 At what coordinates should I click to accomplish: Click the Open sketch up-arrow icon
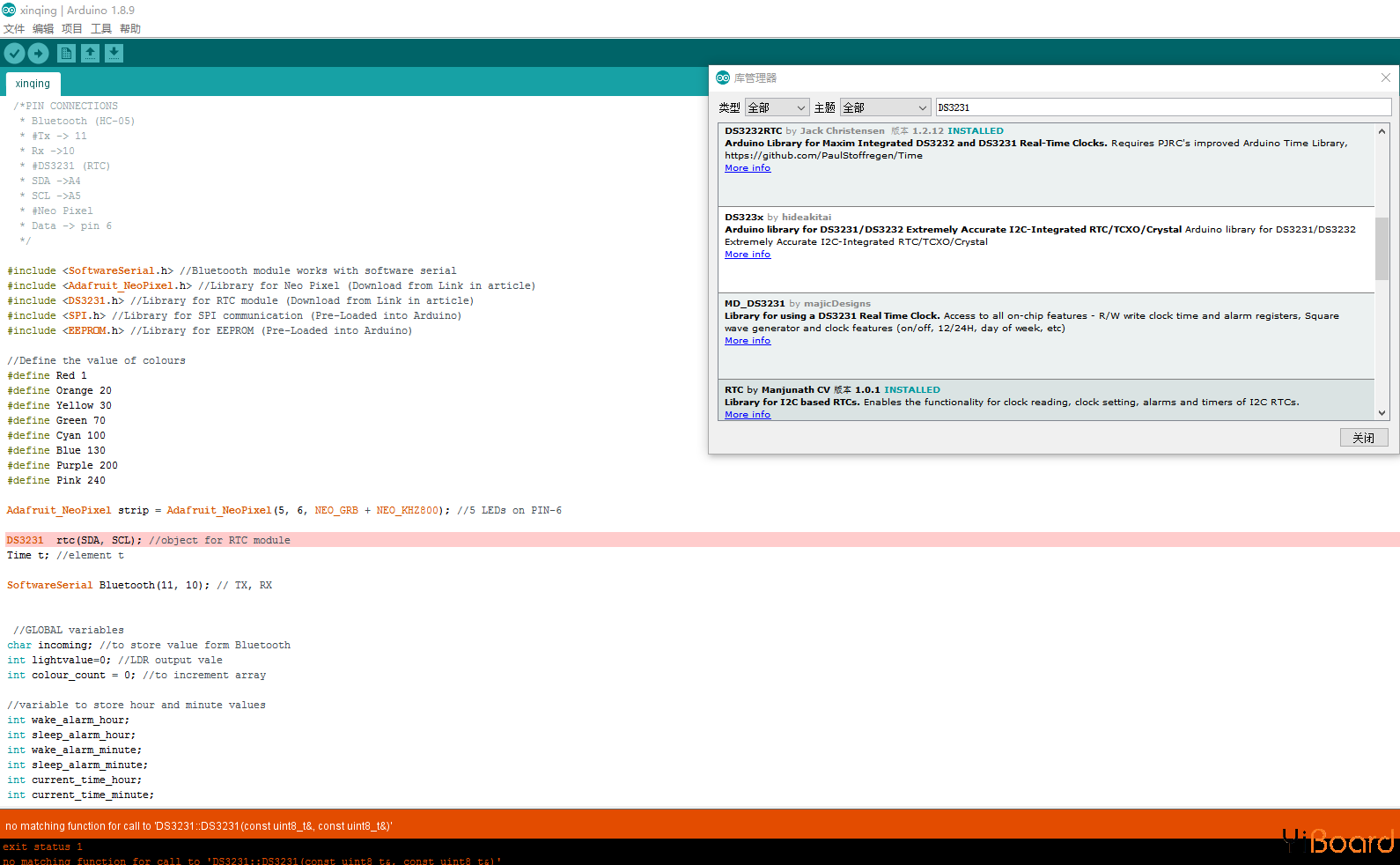(x=90, y=54)
